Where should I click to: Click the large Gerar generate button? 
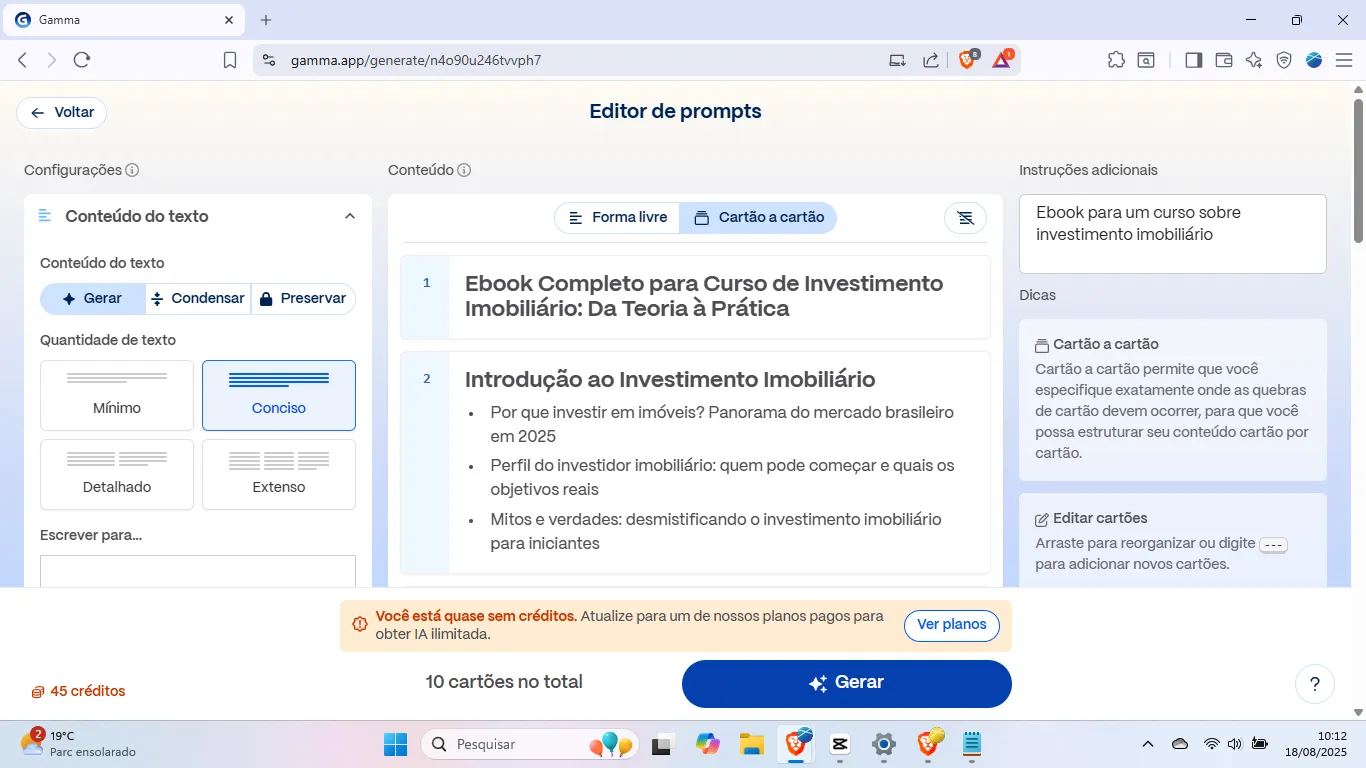point(847,684)
